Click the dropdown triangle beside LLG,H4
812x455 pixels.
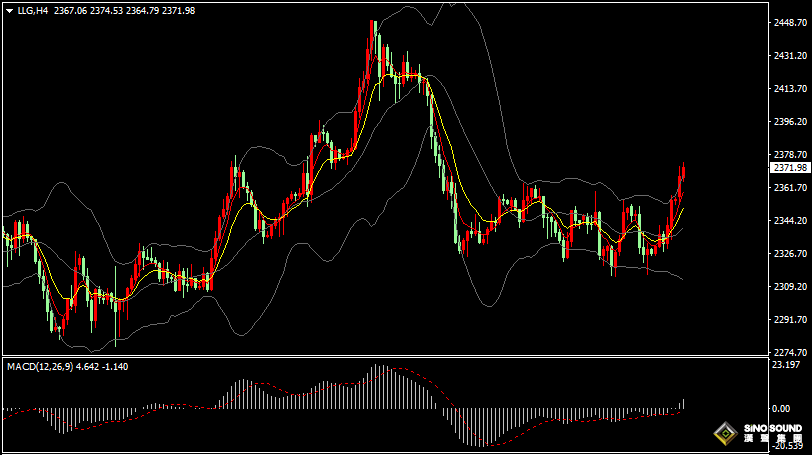[9, 10]
